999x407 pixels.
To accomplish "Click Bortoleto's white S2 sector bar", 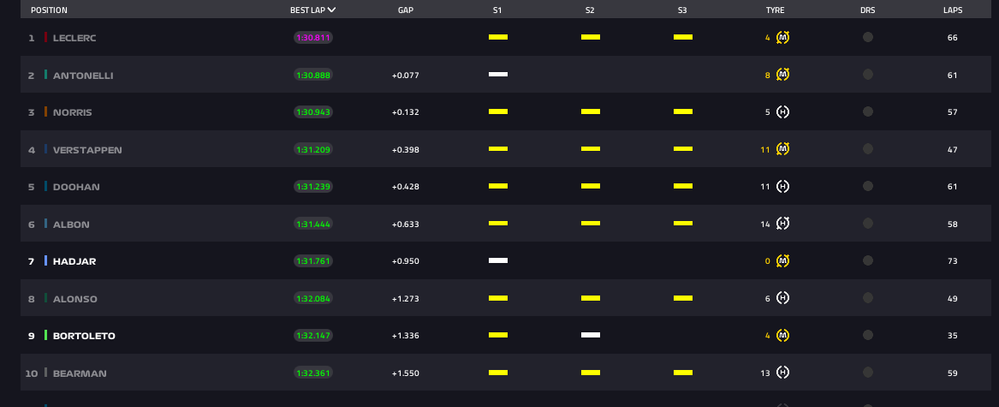I will [591, 335].
